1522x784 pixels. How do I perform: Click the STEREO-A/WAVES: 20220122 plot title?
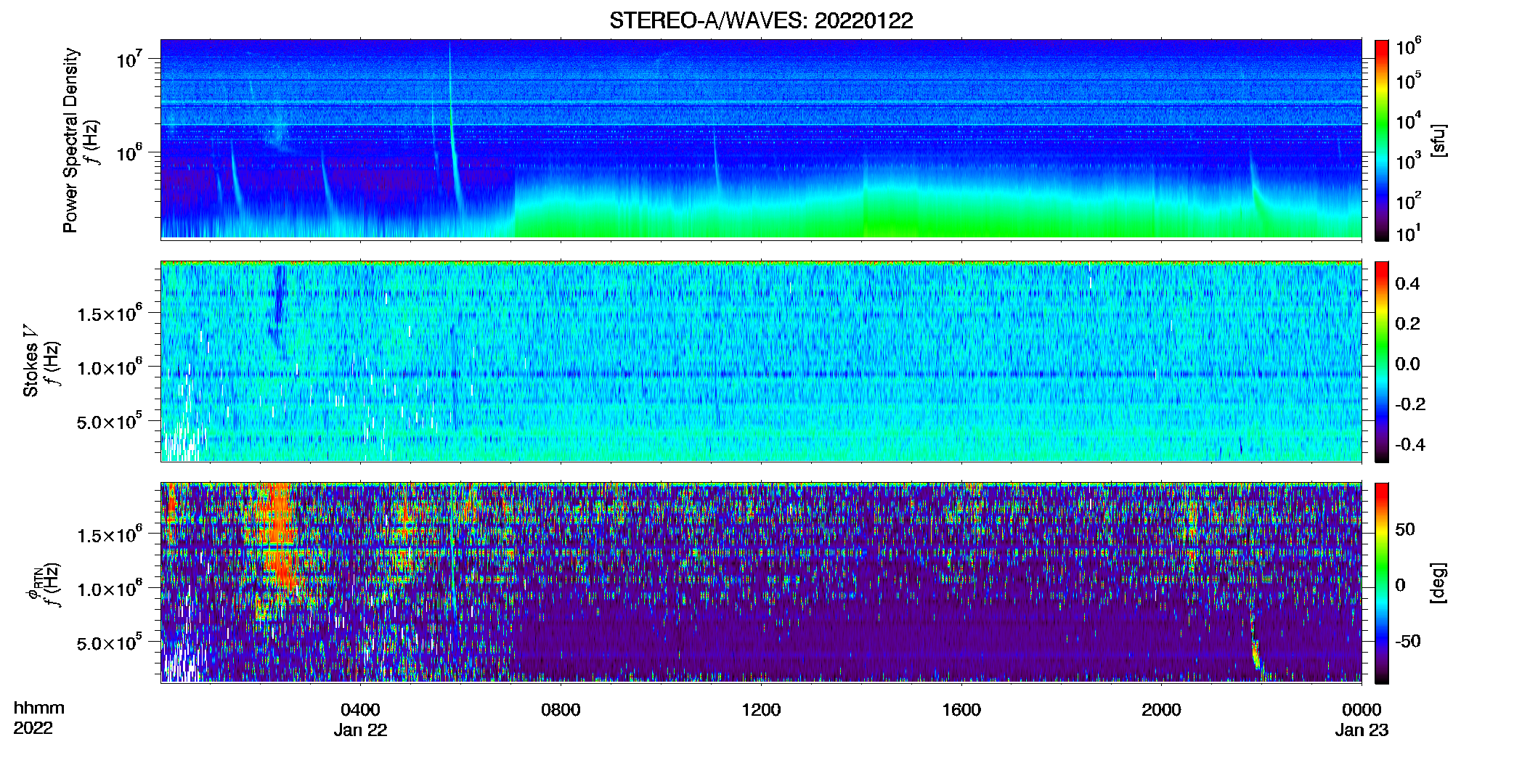(x=761, y=20)
